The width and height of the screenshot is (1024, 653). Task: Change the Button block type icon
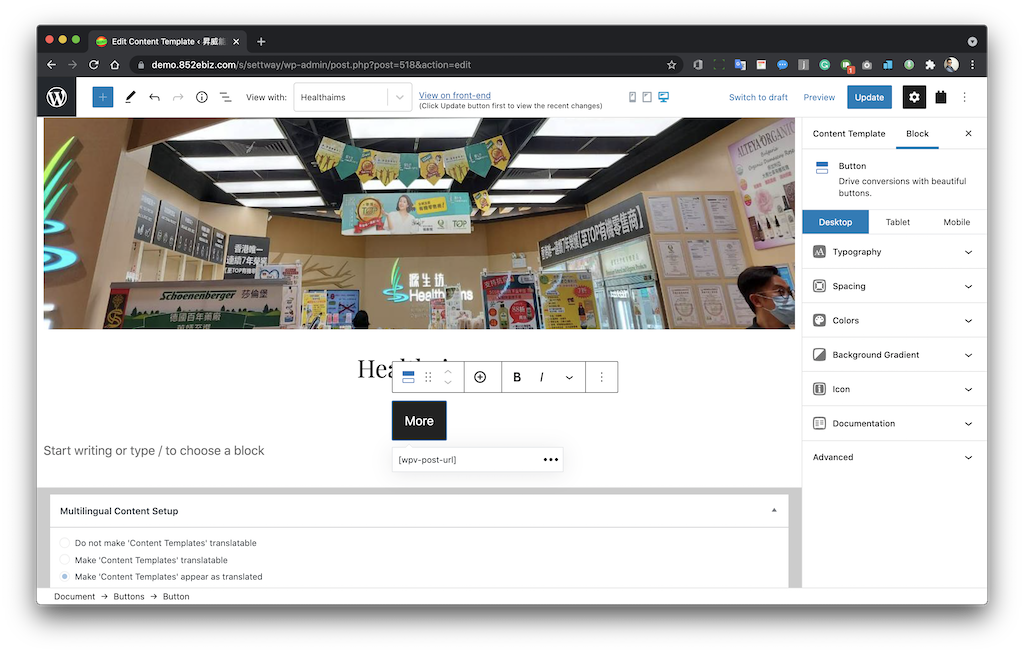408,377
